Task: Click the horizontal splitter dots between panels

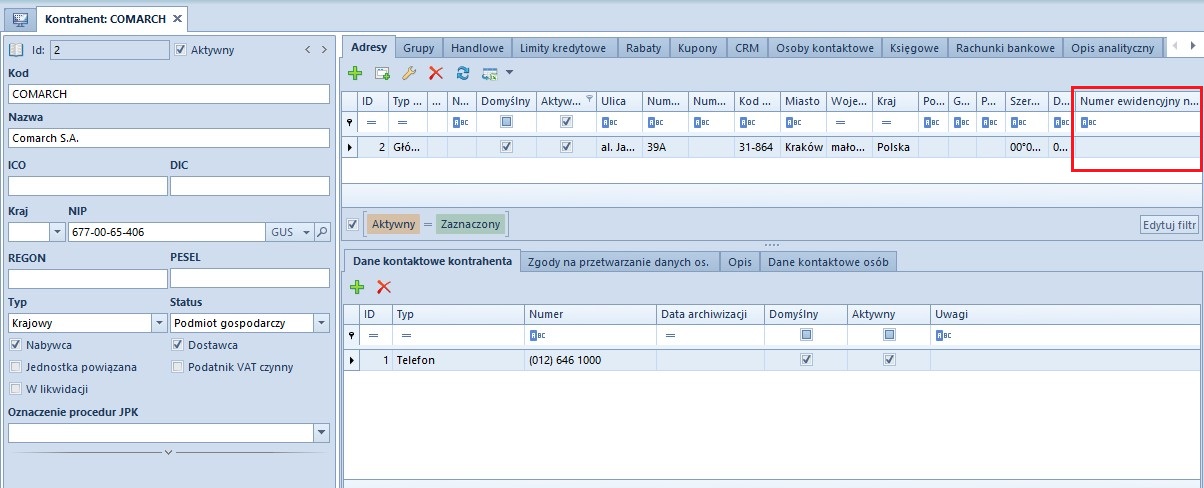Action: 771,244
